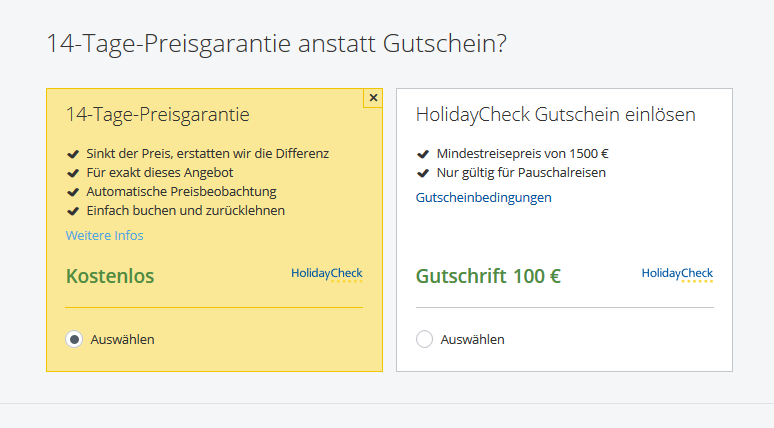Click checkmark beside 'Mindestreisepreis von 1500 €'
Viewport: 774px width, 428px height.
pos(423,154)
